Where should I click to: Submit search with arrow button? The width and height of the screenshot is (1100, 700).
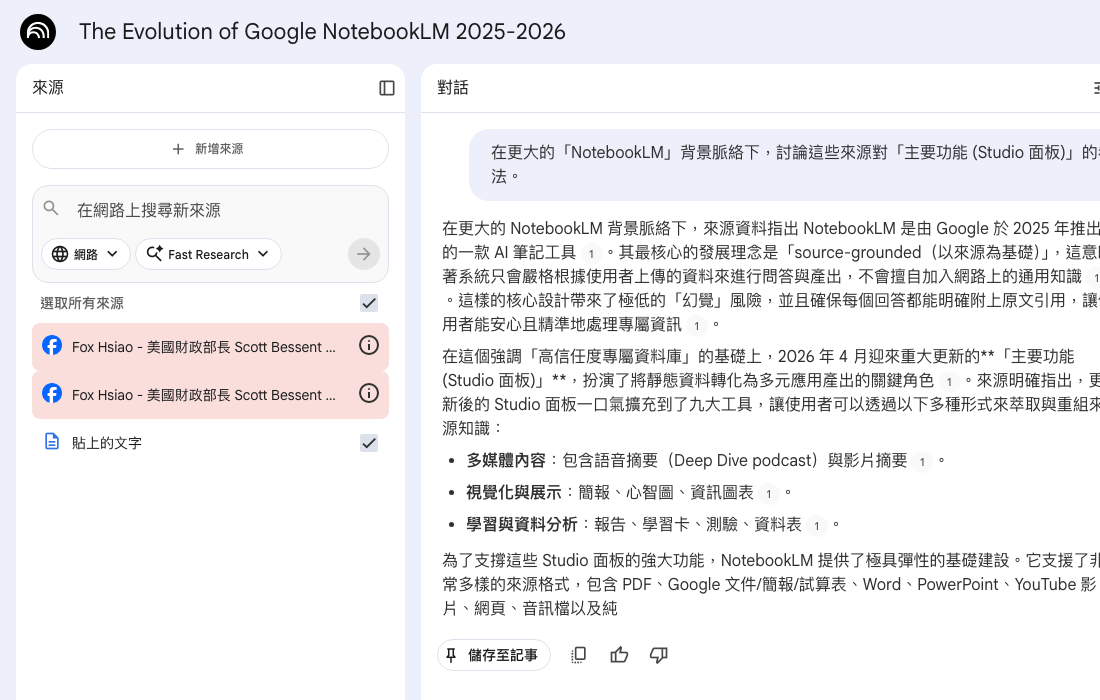[x=363, y=254]
